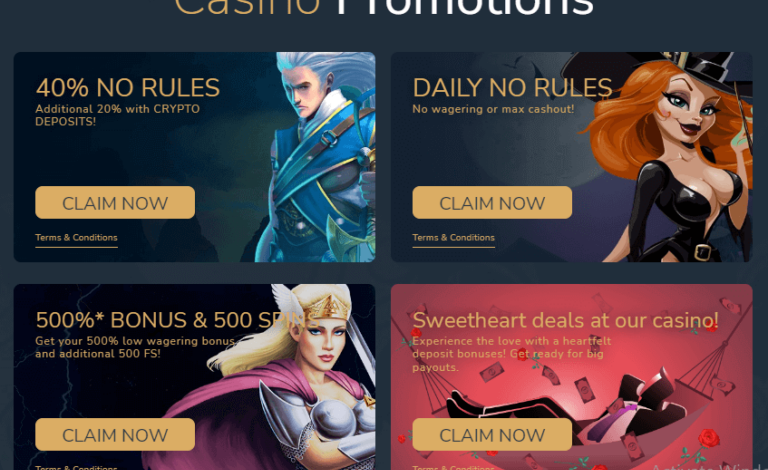The width and height of the screenshot is (768, 470).
Task: Click the No wagering or max cashout text
Action: (493, 109)
